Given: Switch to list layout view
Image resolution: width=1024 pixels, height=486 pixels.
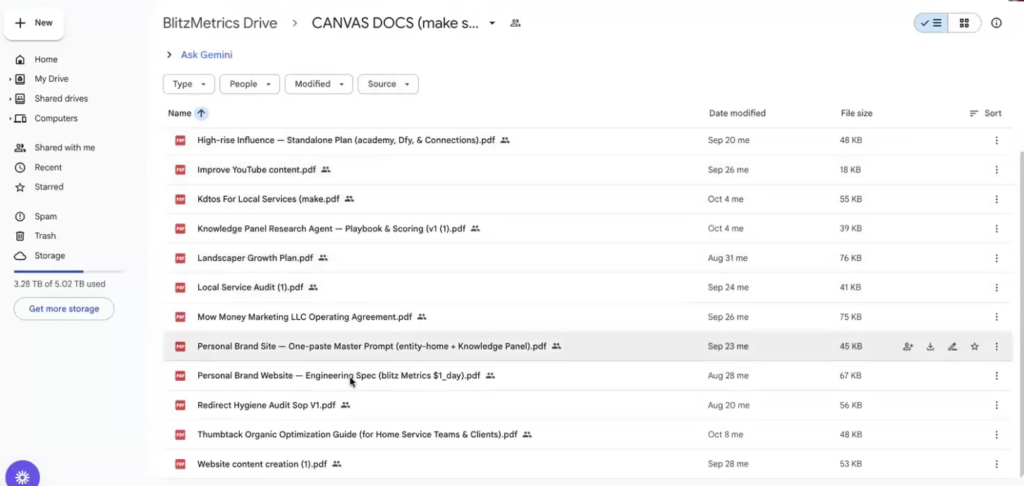Looking at the screenshot, I should click(930, 23).
